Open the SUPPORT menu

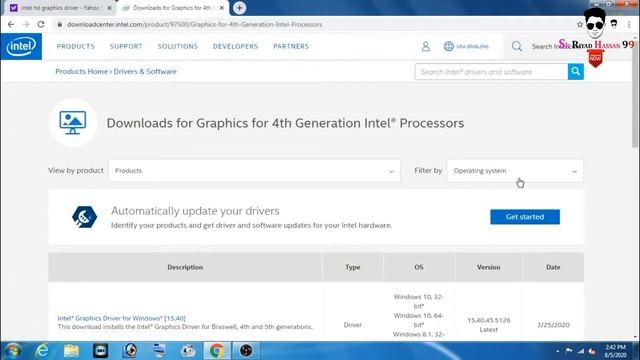[x=126, y=47]
